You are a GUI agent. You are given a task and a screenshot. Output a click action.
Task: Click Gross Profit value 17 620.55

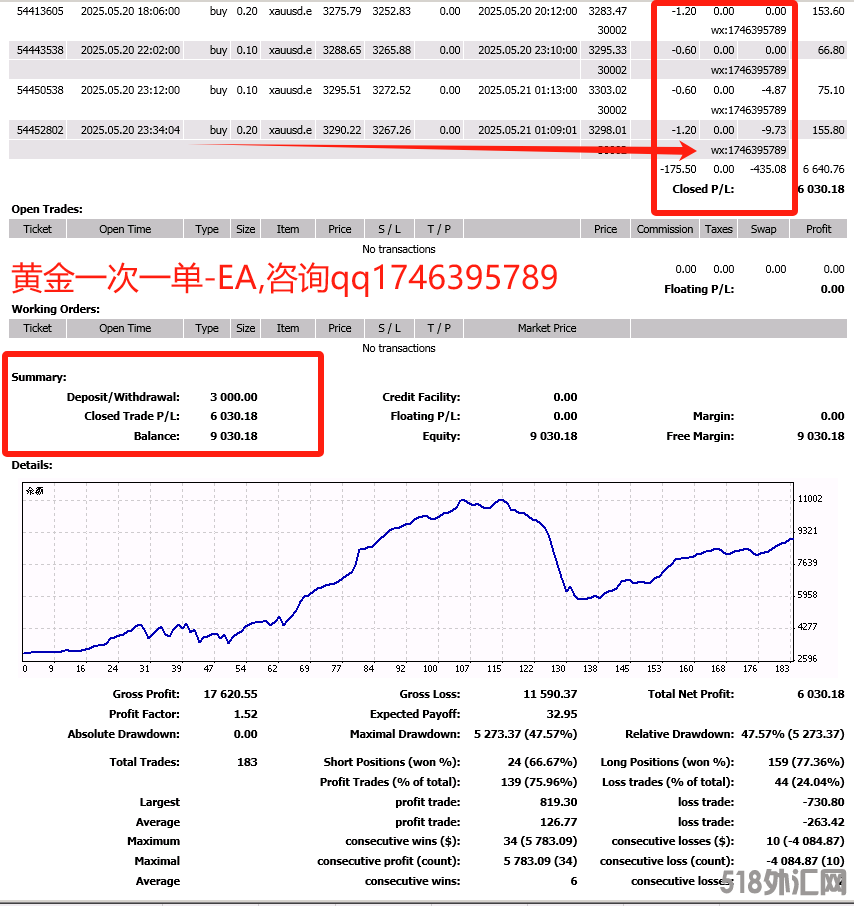tap(231, 694)
